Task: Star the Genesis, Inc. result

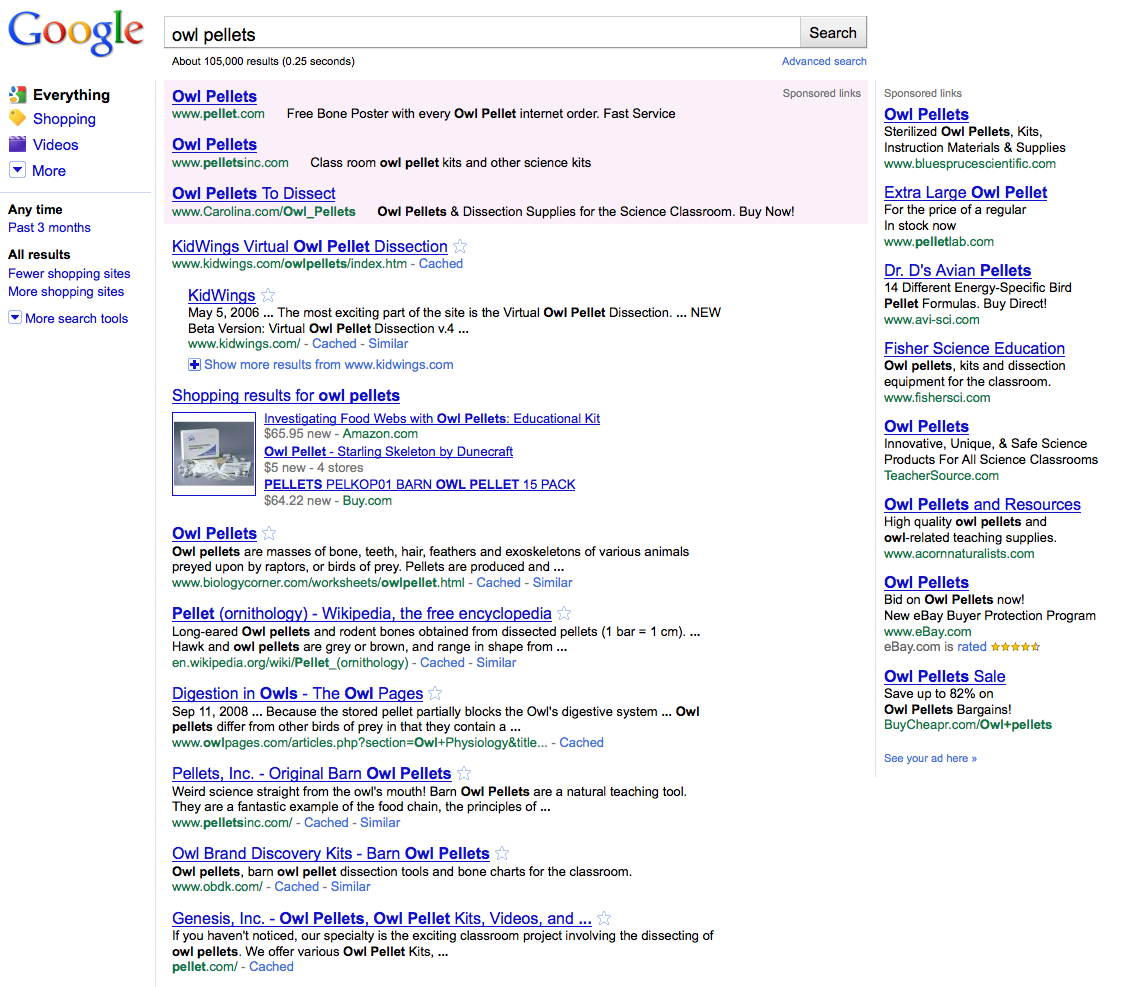Action: [x=604, y=919]
